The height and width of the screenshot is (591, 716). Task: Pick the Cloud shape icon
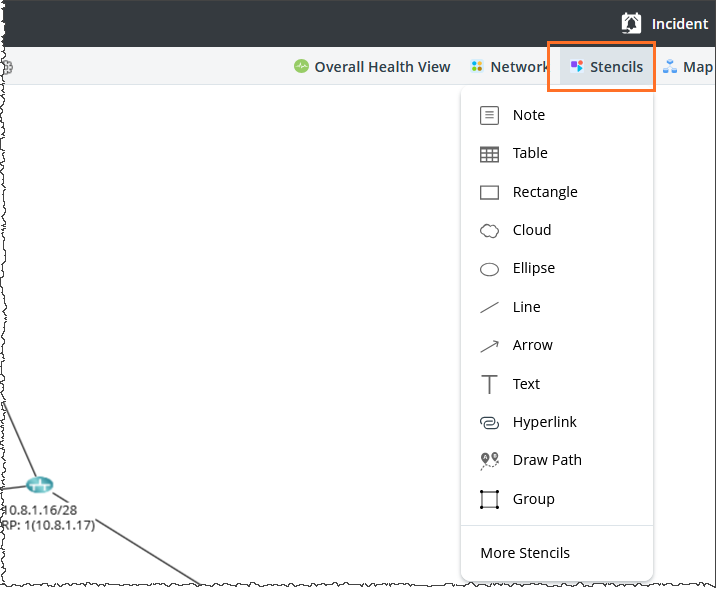489,231
